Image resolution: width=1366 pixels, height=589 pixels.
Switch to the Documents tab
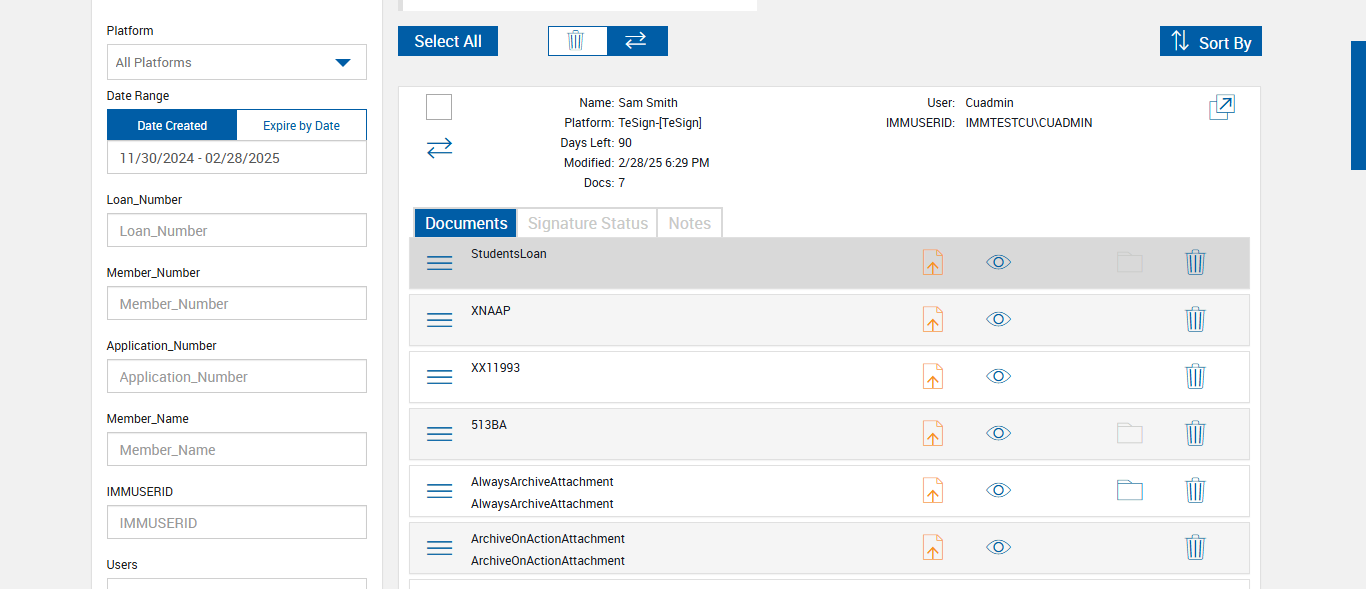coord(466,223)
